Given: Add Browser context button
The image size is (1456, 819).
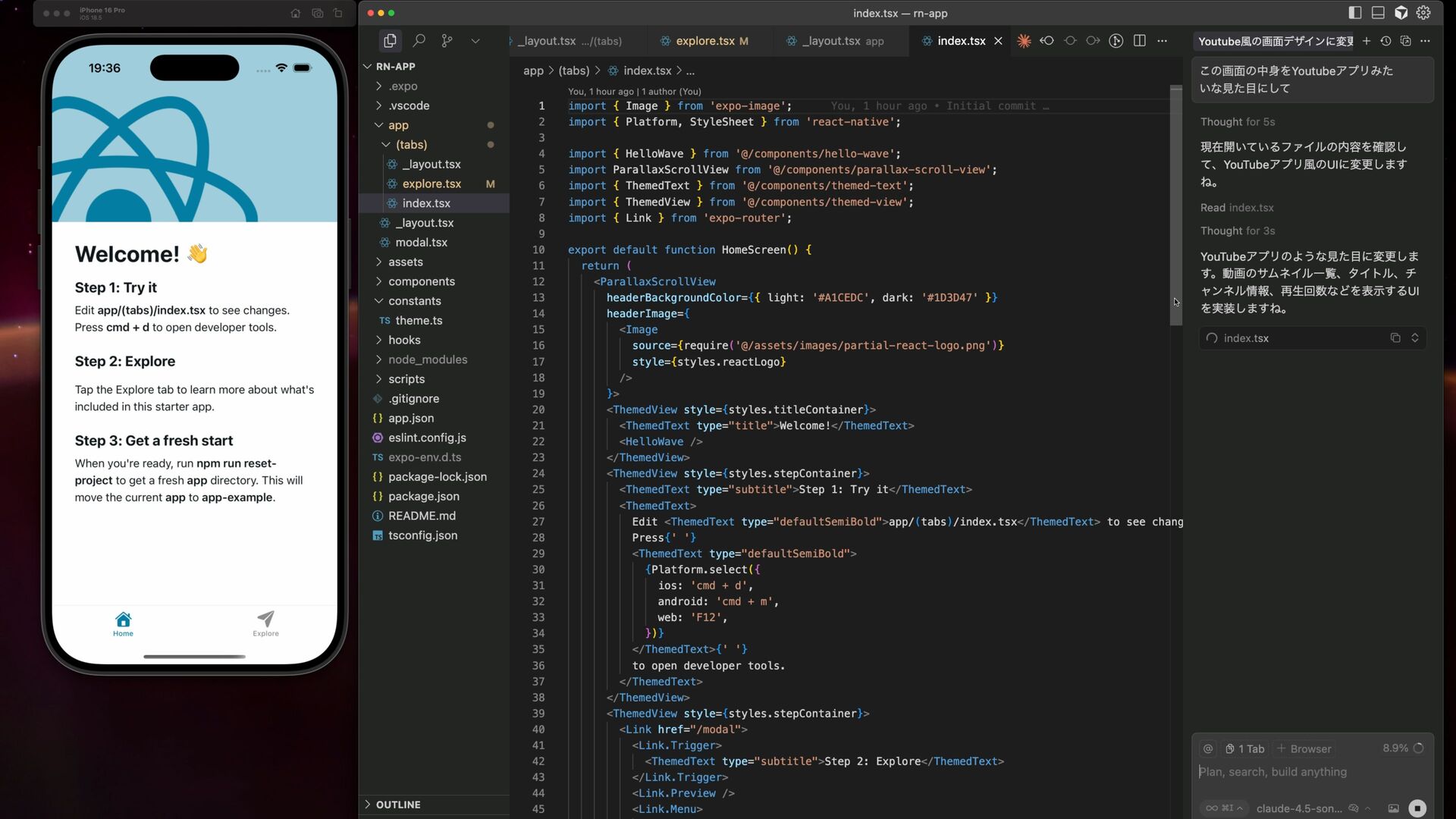Looking at the screenshot, I should (x=1304, y=748).
